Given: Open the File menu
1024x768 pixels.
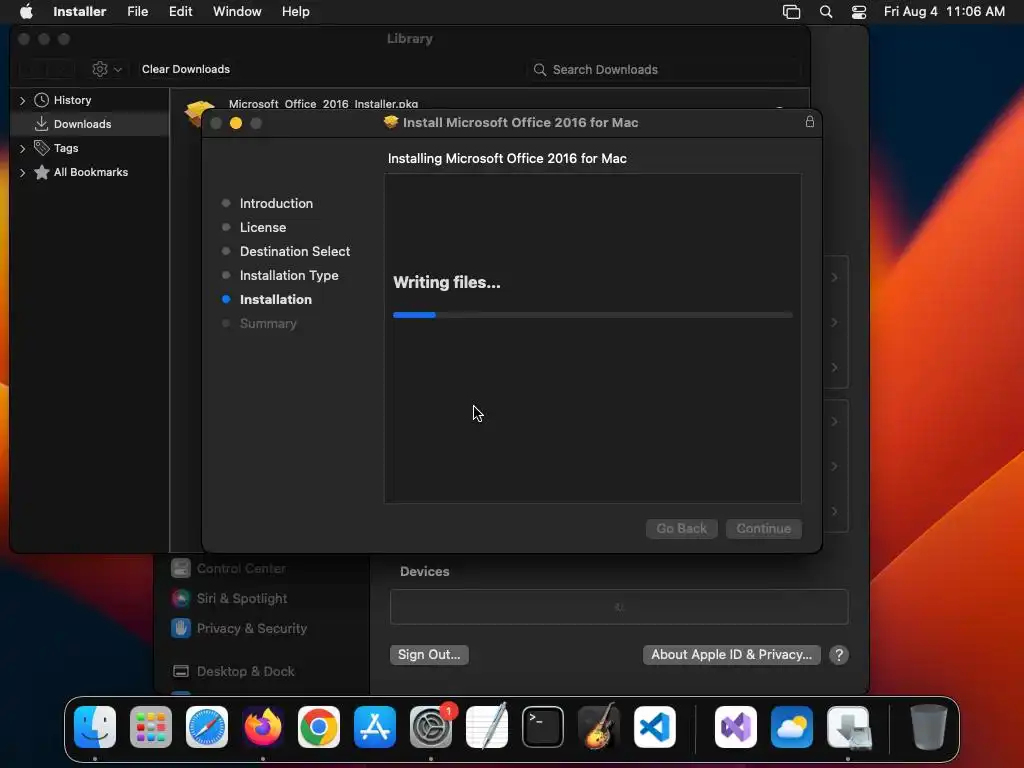Looking at the screenshot, I should pyautogui.click(x=138, y=12).
